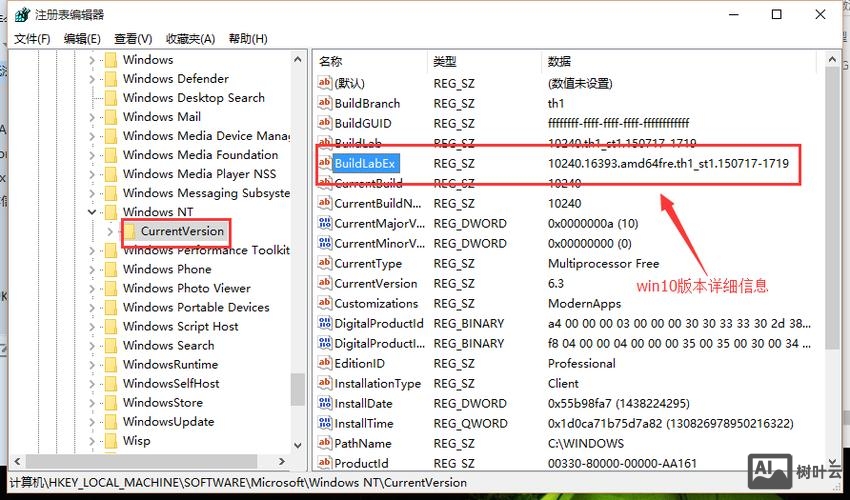This screenshot has width=850, height=500.
Task: Click the ProductId string value icon
Action: point(325,463)
